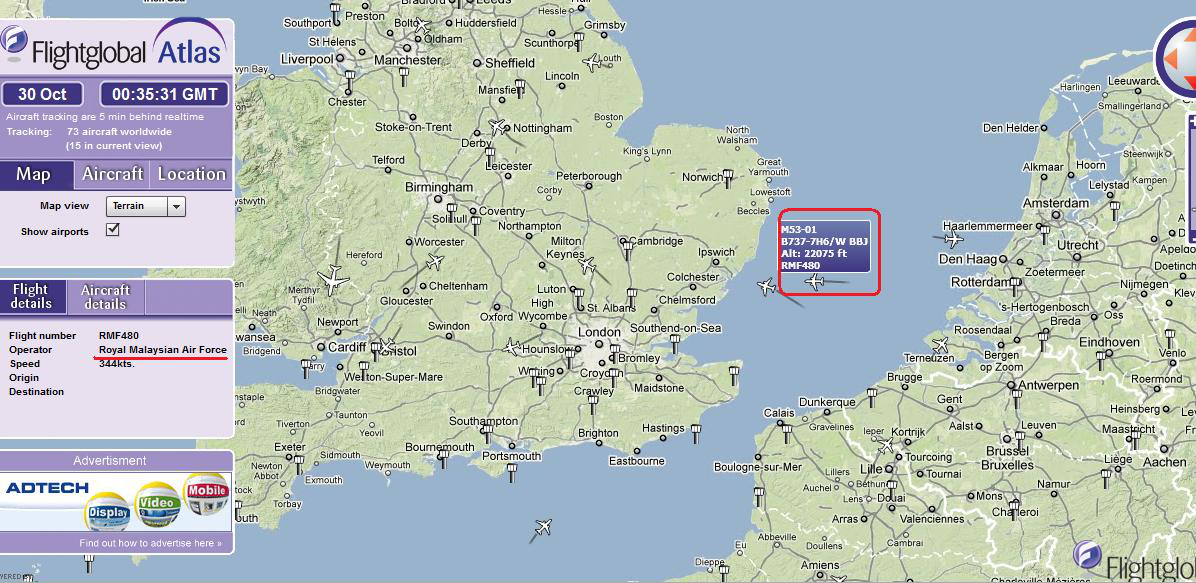This screenshot has width=1196, height=583.
Task: Select the aircraft near Milton Keynes
Action: pos(587,265)
